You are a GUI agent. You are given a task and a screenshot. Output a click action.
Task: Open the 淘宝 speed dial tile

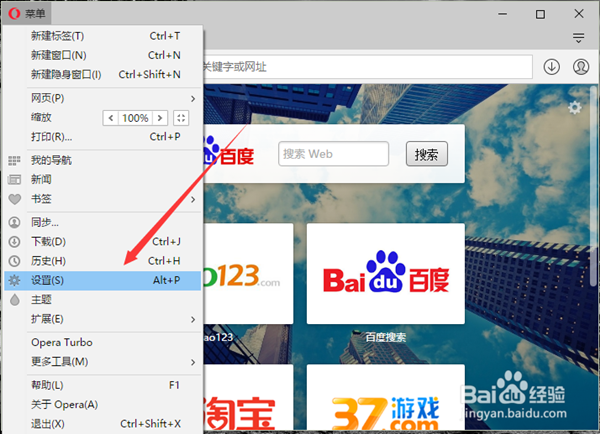tap(248, 397)
